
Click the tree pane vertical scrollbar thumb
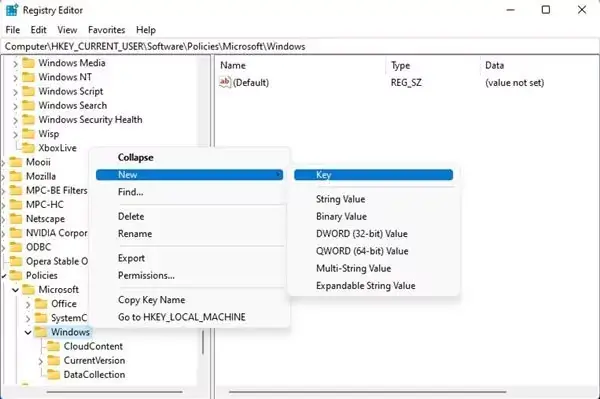click(203, 342)
